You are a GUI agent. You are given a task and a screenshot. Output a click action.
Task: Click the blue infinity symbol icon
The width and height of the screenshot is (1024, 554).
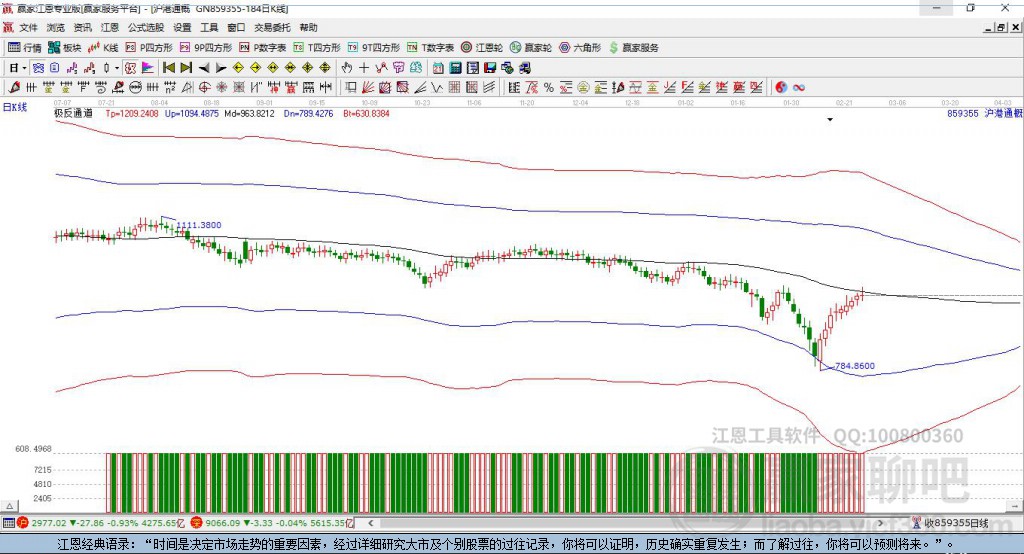tap(800, 88)
